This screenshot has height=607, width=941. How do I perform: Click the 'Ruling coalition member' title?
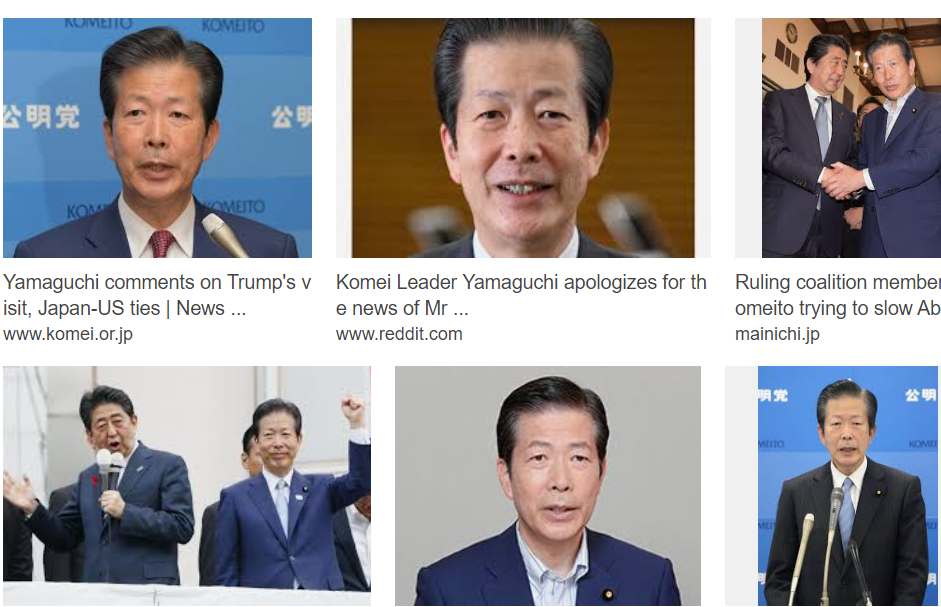[838, 282]
